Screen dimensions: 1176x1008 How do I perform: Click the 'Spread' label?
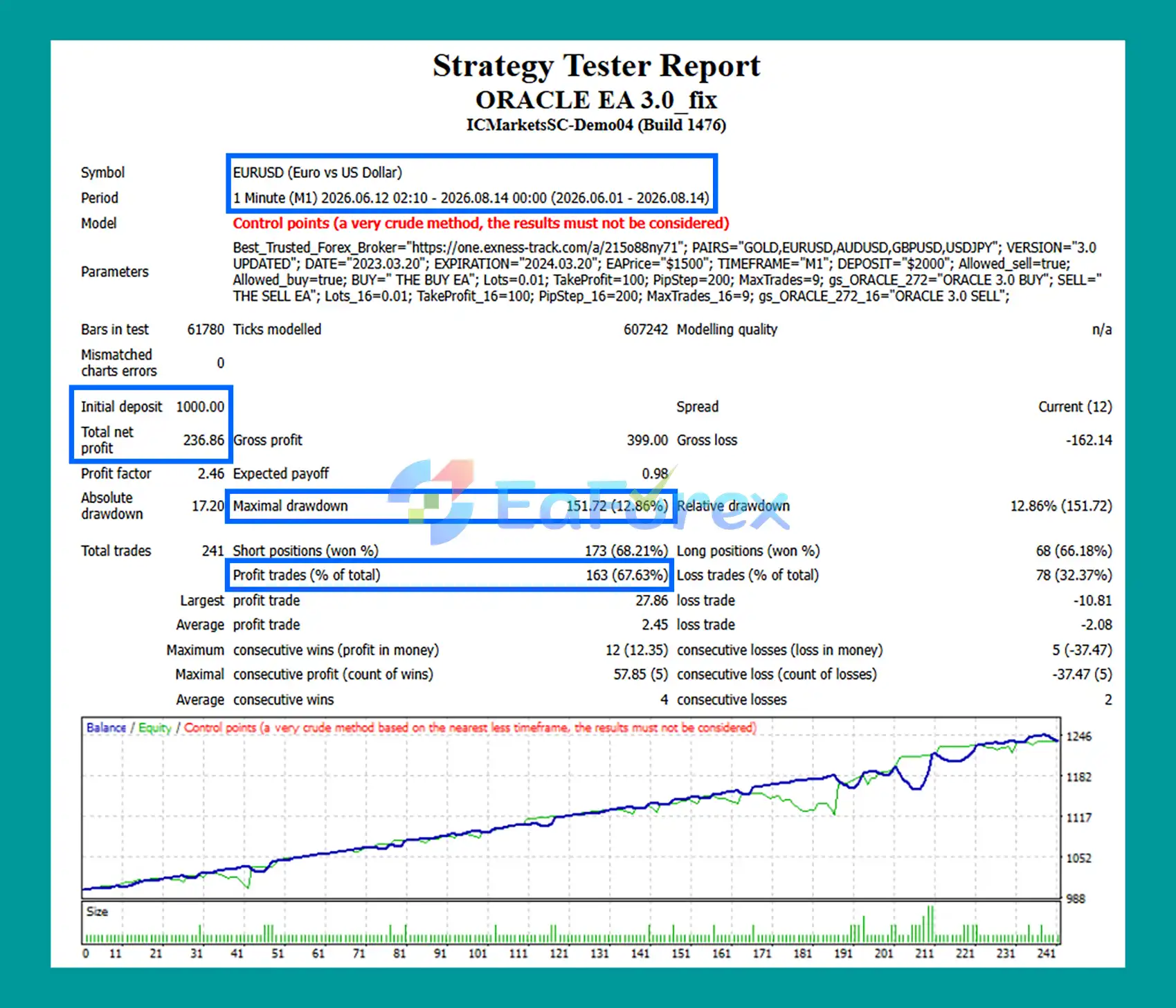coord(698,407)
